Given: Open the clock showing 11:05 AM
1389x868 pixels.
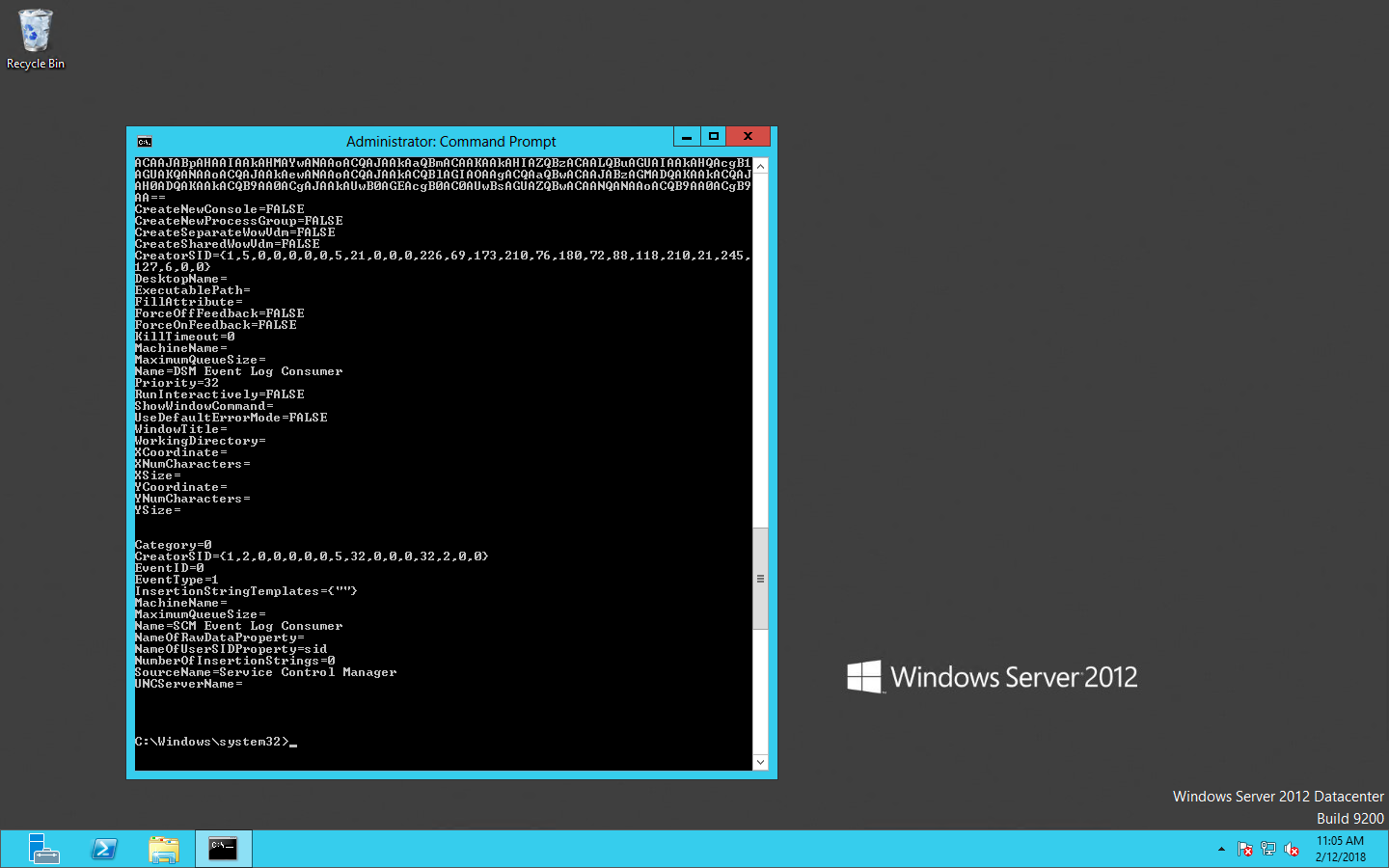Looking at the screenshot, I should pyautogui.click(x=1341, y=849).
